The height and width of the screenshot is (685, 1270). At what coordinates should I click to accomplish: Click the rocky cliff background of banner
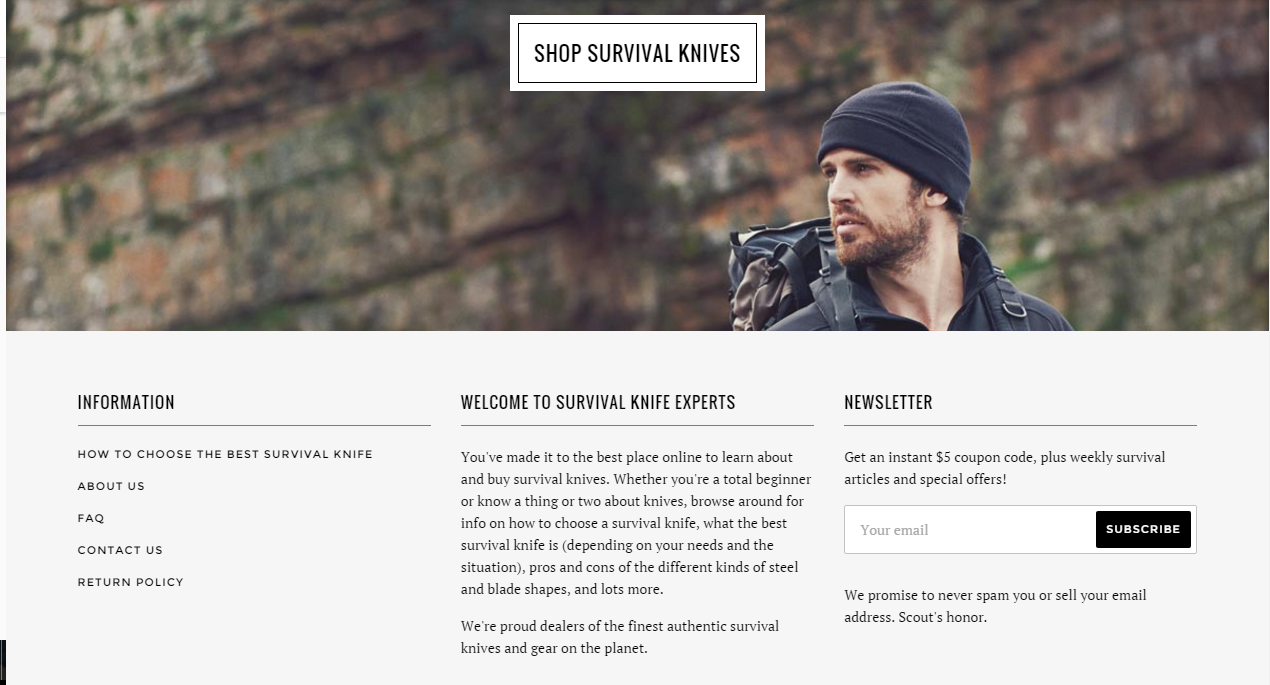350,190
